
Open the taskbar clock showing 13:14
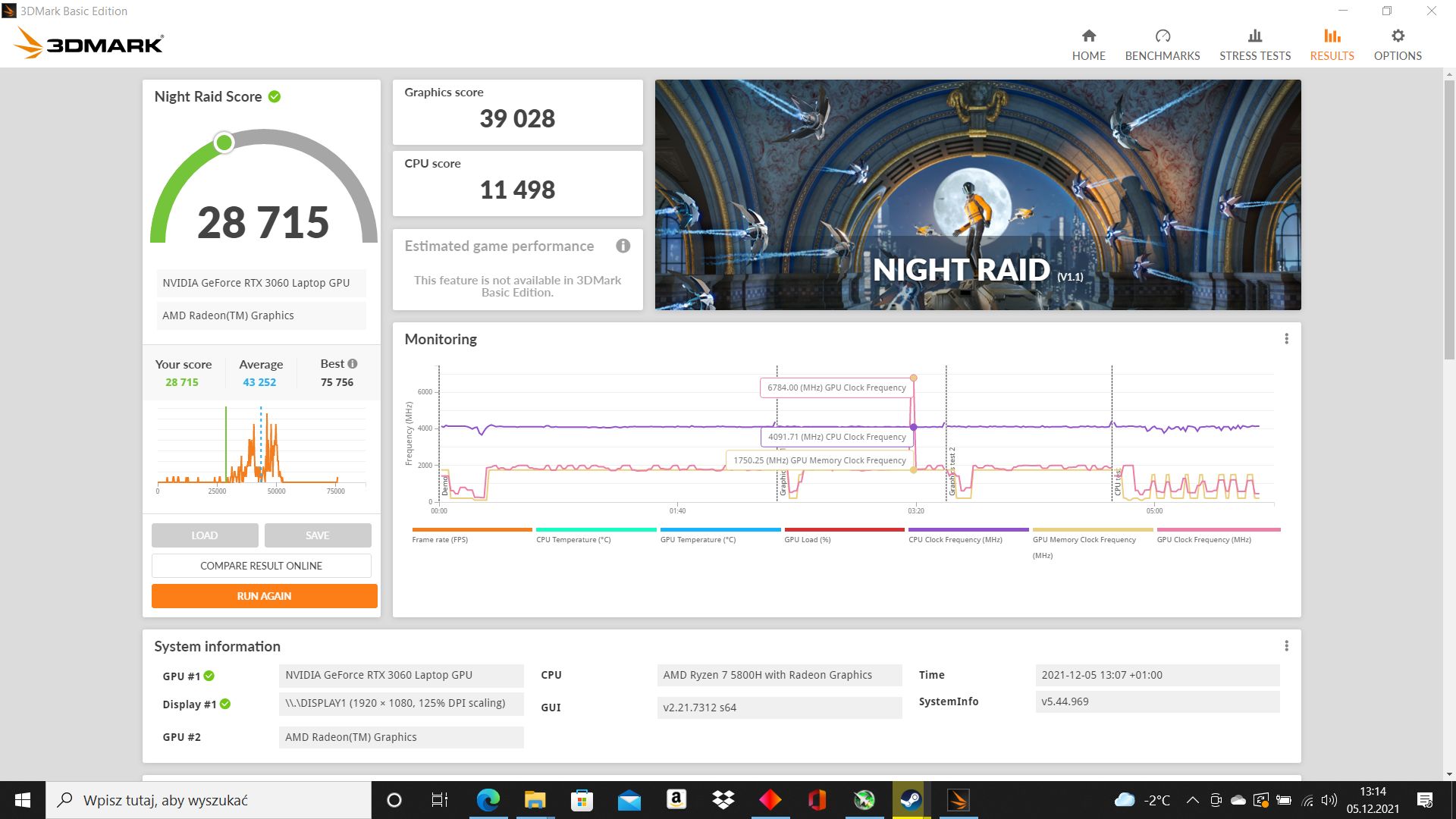pos(1373,800)
